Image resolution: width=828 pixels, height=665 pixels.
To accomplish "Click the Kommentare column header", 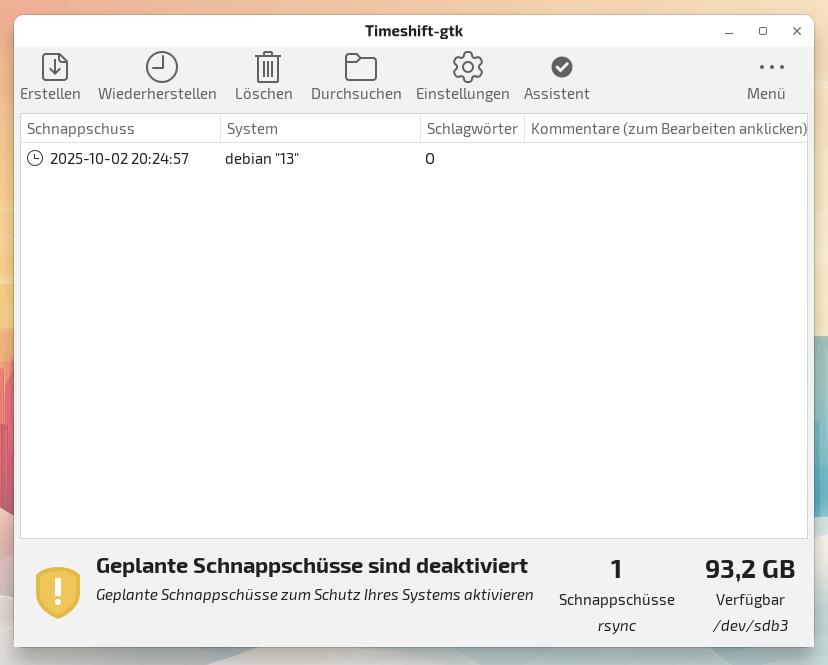I will click(x=667, y=129).
